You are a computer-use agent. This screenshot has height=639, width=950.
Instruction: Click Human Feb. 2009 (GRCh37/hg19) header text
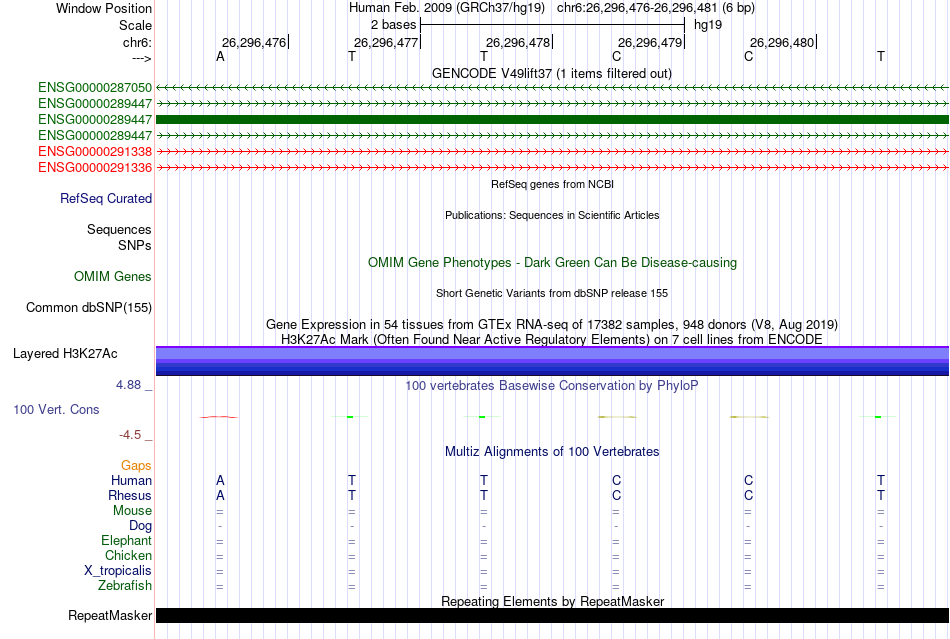(x=447, y=8)
